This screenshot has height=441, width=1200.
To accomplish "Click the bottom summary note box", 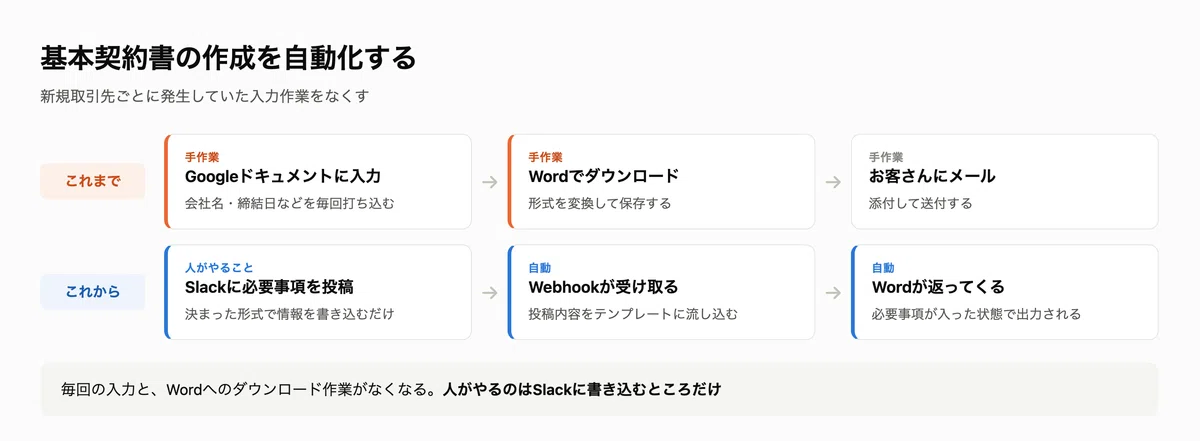I will point(599,389).
